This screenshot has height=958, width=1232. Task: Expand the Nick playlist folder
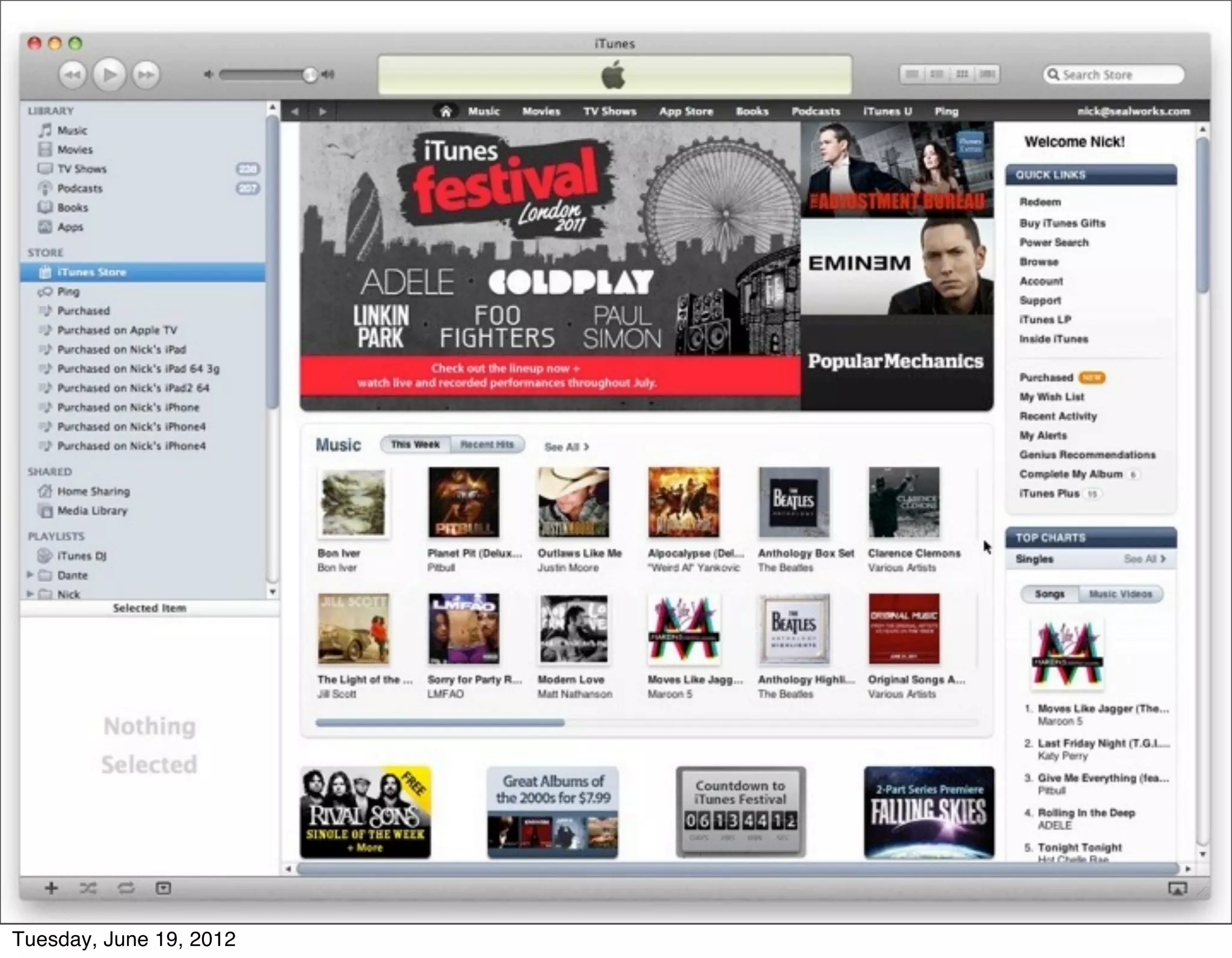(30, 594)
